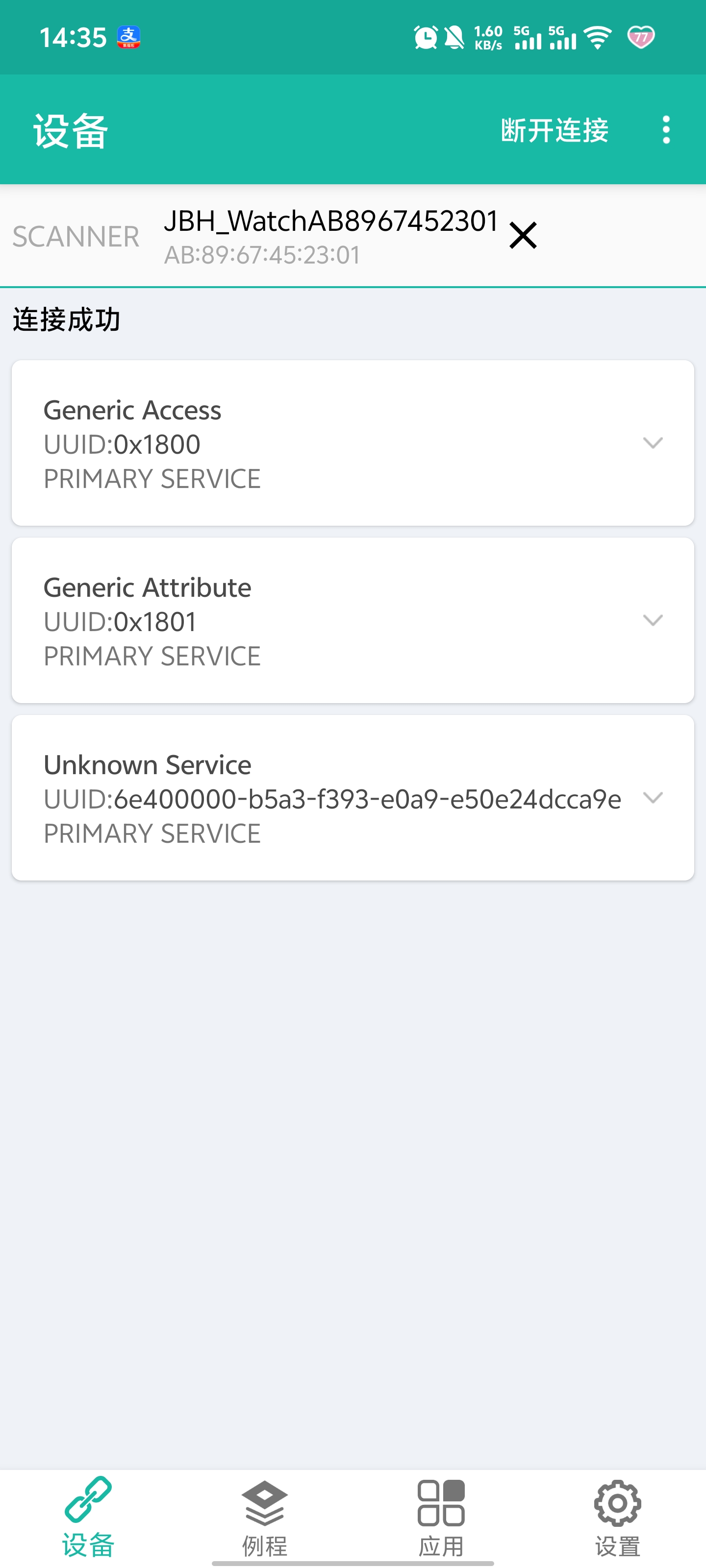Image resolution: width=706 pixels, height=1568 pixels.
Task: Tap the muted bell status icon
Action: pyautogui.click(x=454, y=38)
